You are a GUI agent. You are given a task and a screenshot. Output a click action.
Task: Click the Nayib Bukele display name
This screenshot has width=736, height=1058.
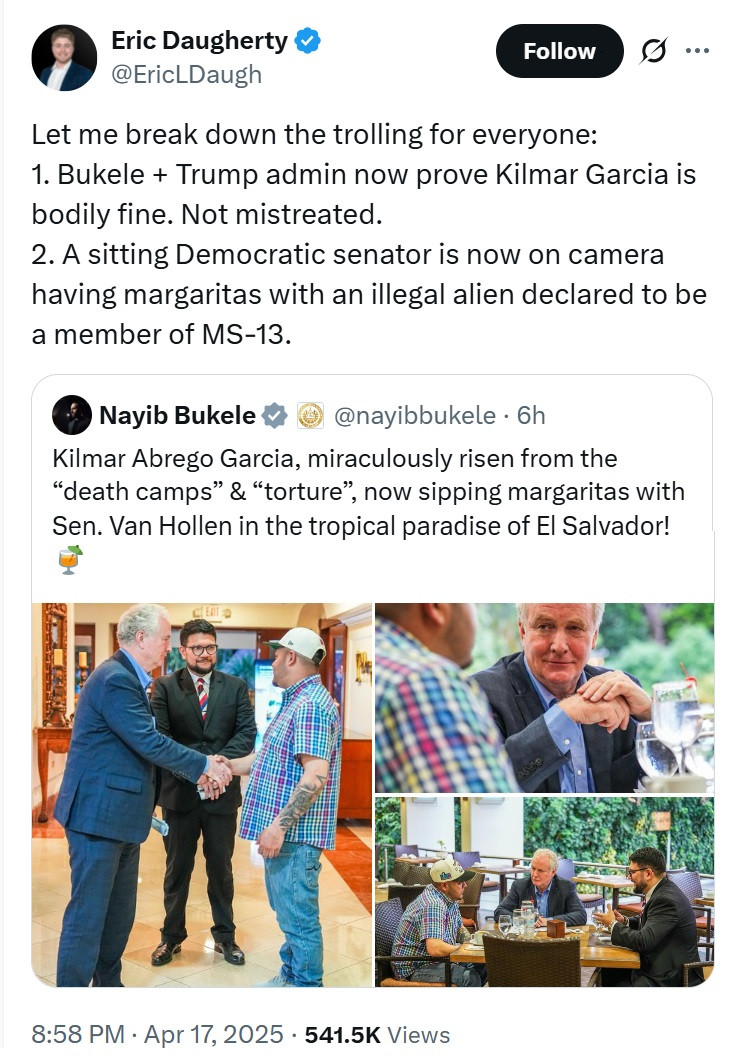pyautogui.click(x=177, y=415)
